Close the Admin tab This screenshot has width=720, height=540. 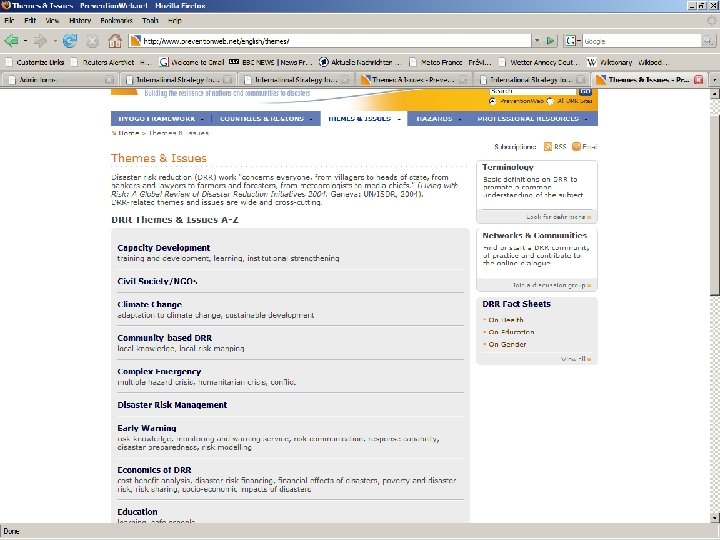pos(109,79)
